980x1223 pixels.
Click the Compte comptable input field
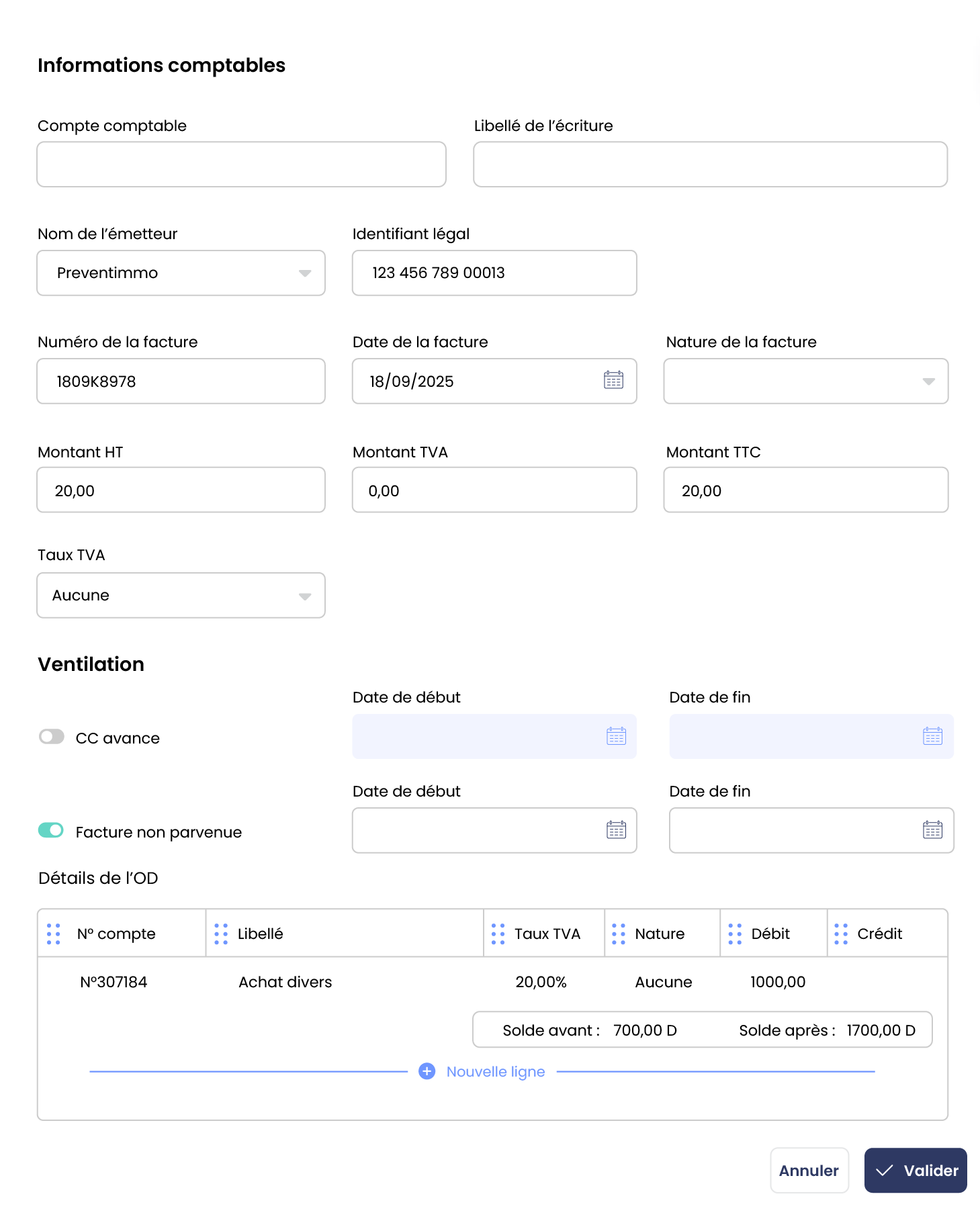pyautogui.click(x=241, y=164)
